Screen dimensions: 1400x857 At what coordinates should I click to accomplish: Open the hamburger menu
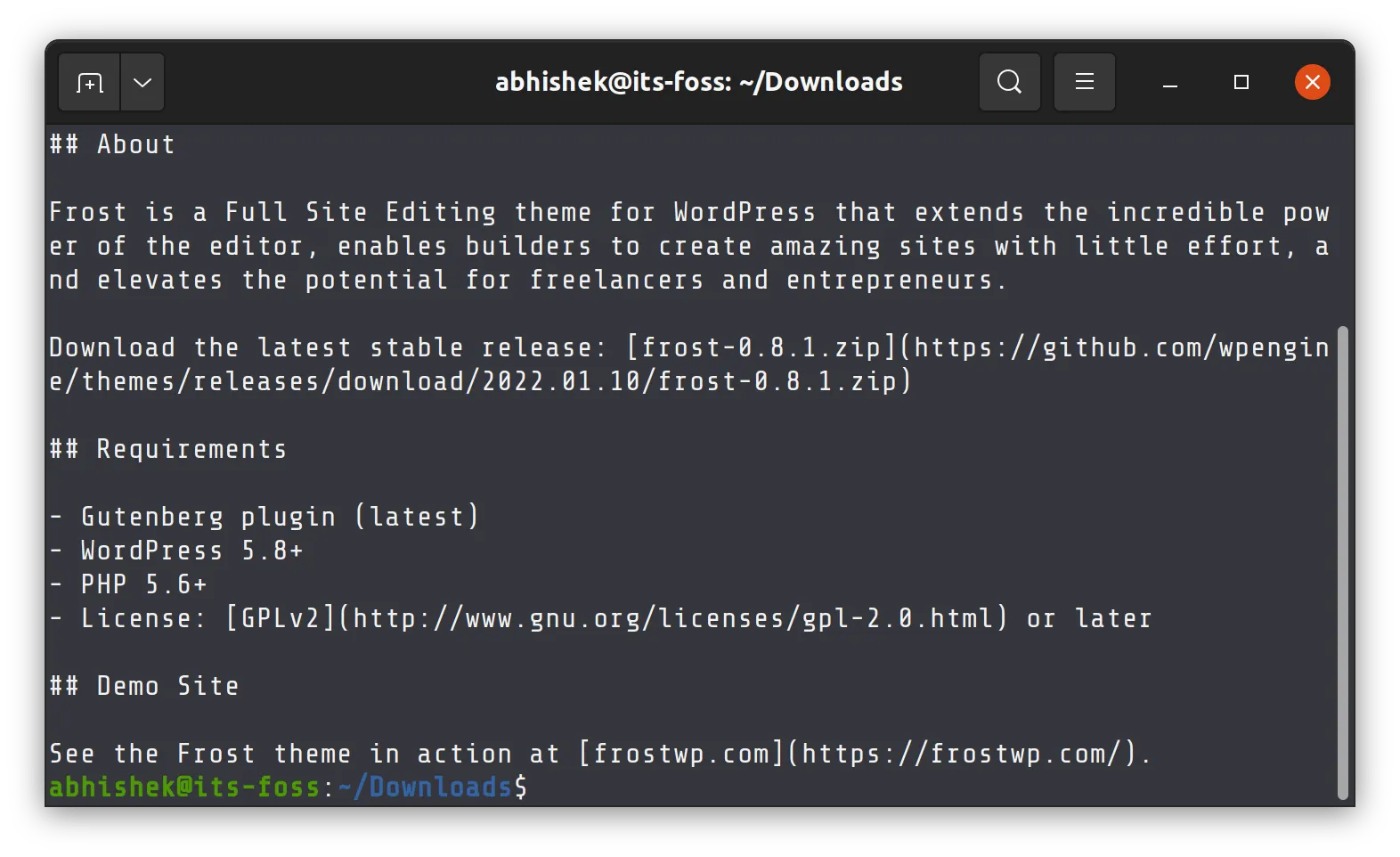point(1084,82)
